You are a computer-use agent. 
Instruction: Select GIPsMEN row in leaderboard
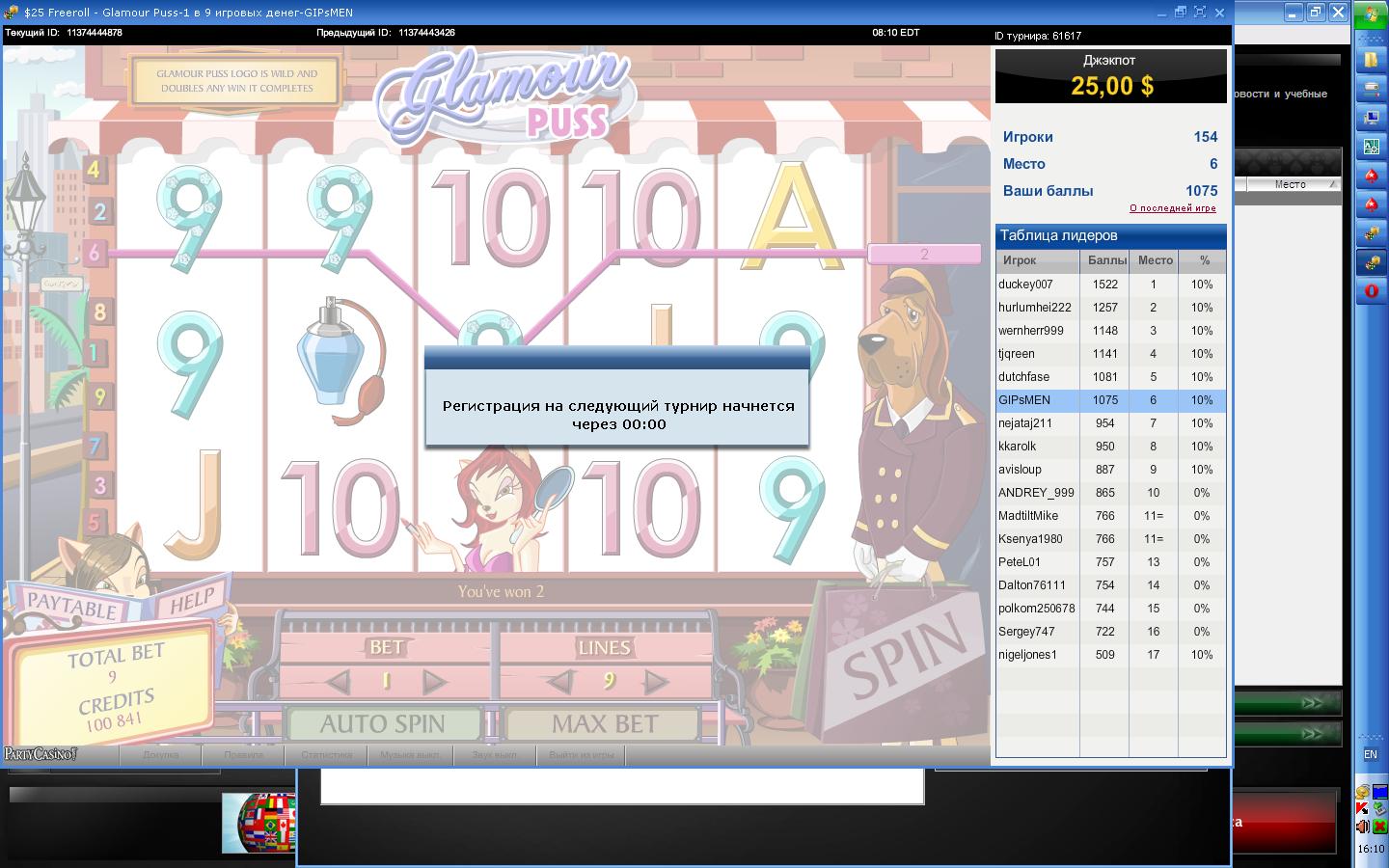click(x=1109, y=400)
